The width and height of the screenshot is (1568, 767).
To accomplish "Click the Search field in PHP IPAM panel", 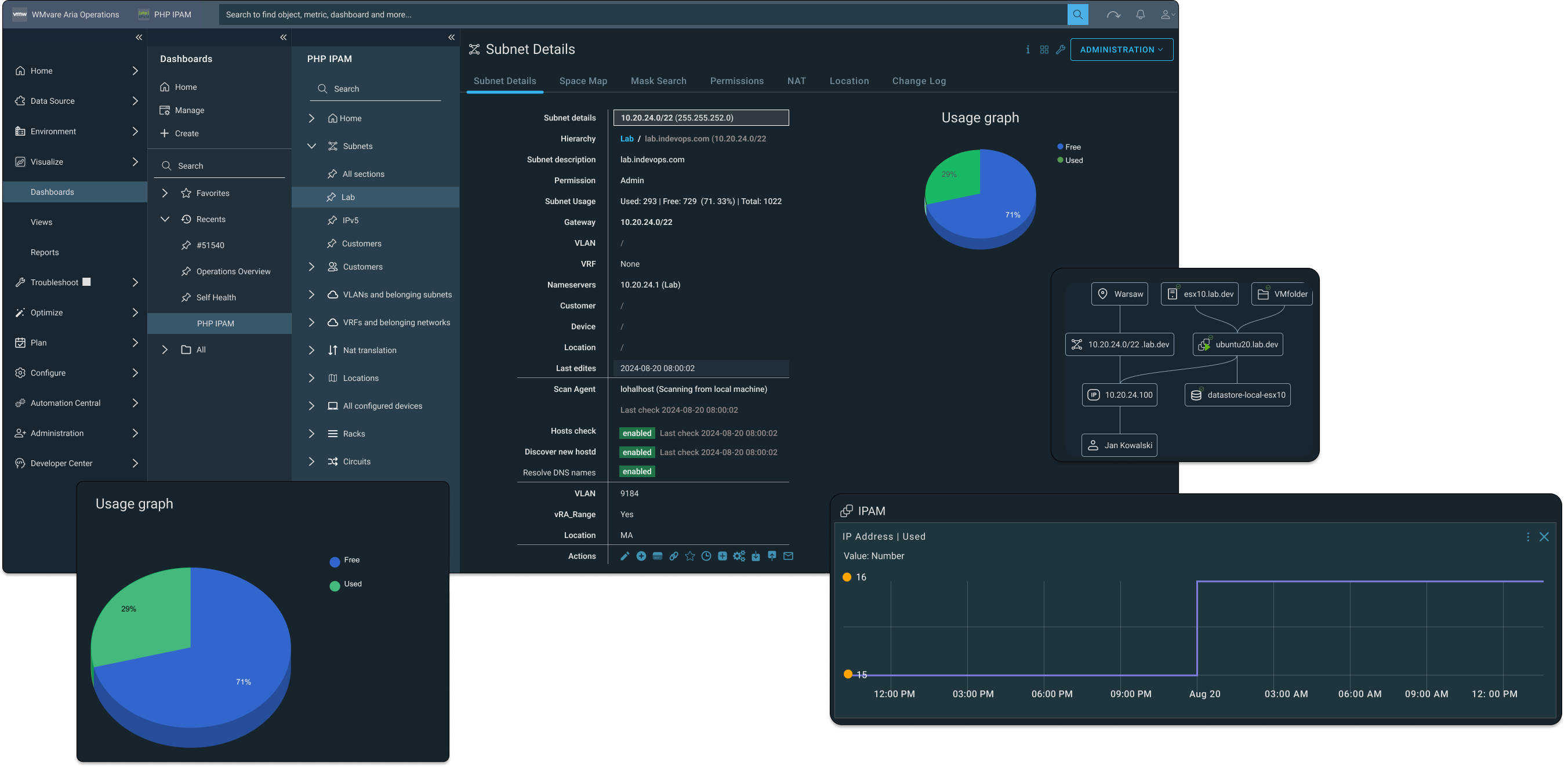I will (375, 89).
